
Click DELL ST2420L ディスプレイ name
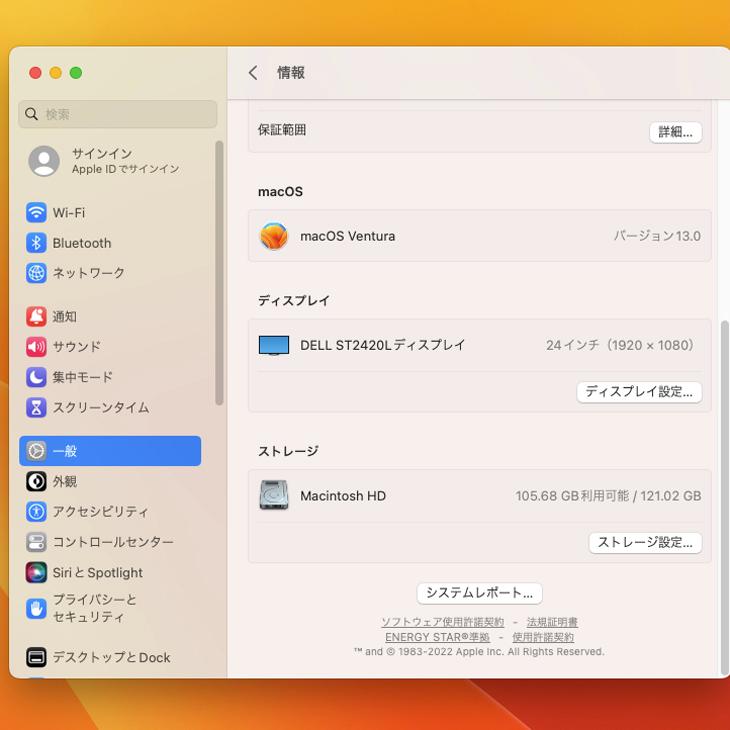tap(383, 345)
